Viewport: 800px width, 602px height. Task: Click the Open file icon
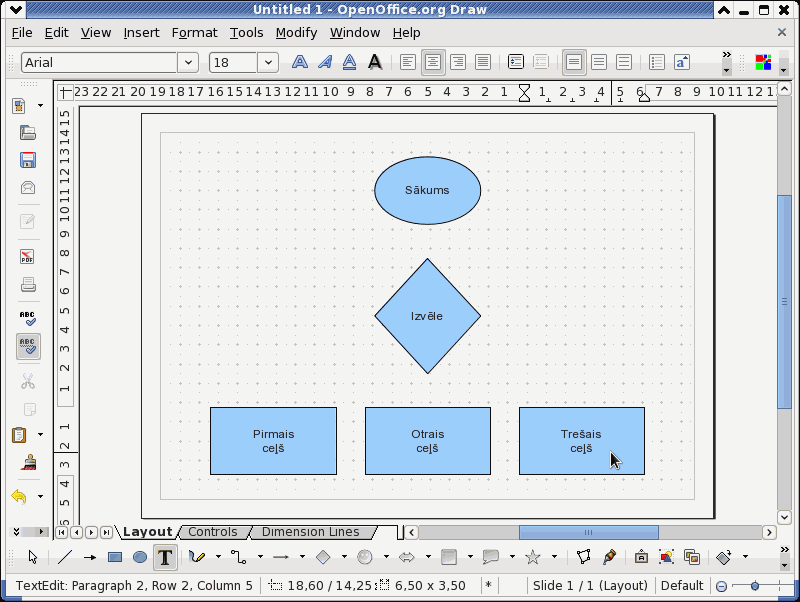[x=28, y=133]
